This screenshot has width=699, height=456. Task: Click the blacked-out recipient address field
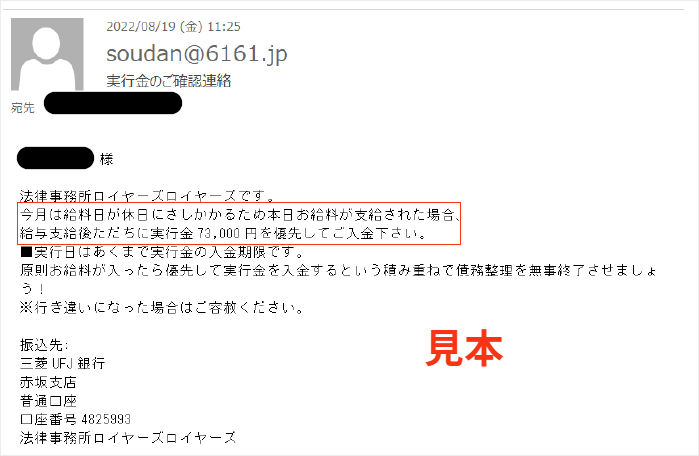(x=113, y=103)
